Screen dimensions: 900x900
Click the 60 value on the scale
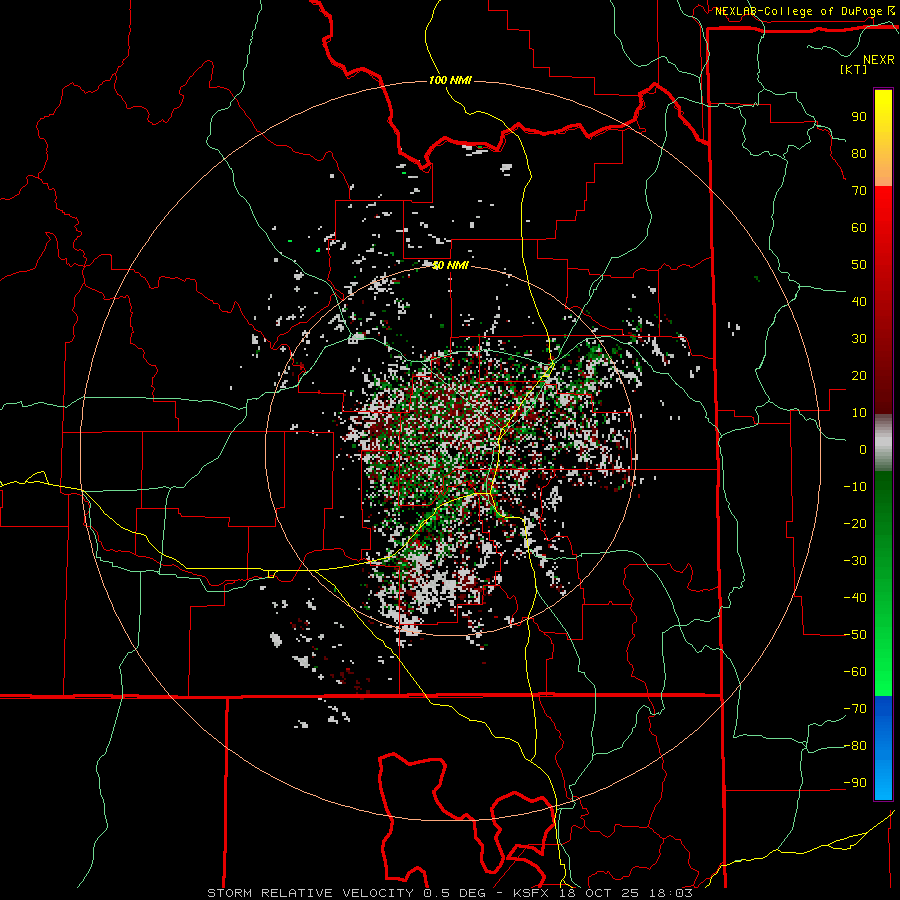(x=859, y=227)
